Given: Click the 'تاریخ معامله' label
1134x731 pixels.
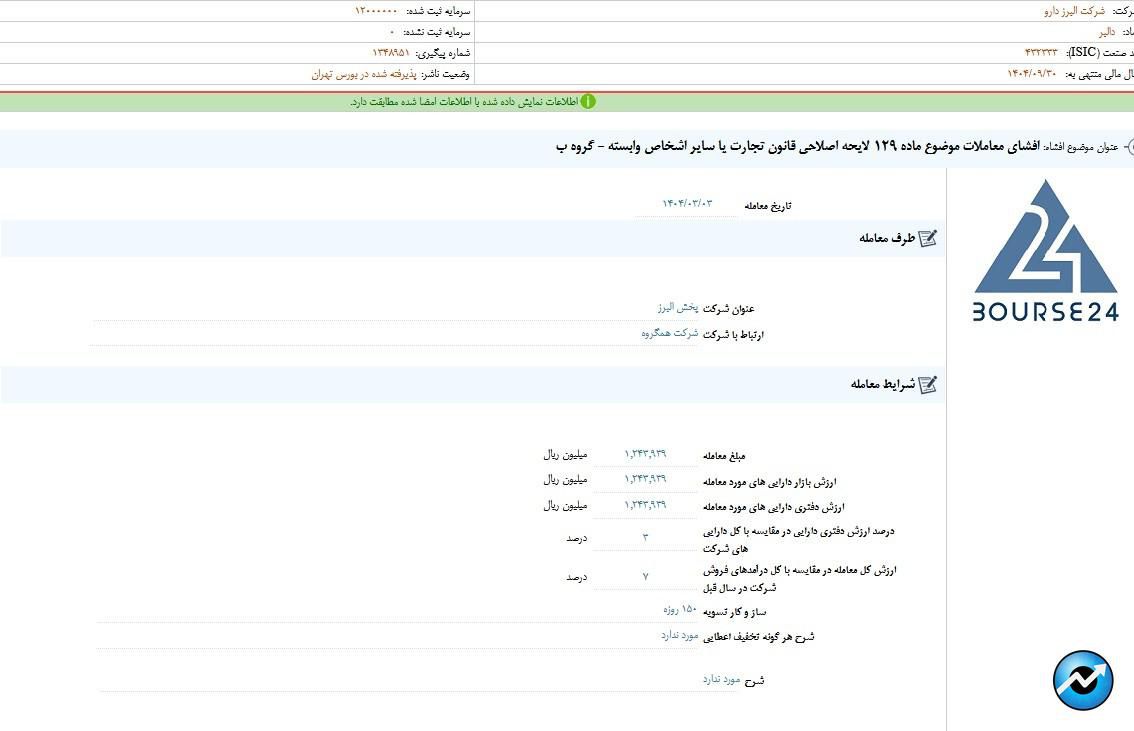Looking at the screenshot, I should 768,206.
